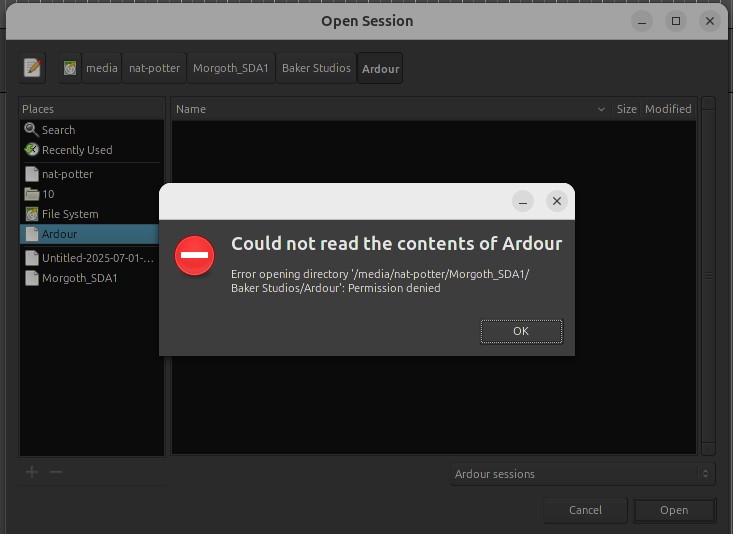Sort files by Modified column

click(x=668, y=109)
